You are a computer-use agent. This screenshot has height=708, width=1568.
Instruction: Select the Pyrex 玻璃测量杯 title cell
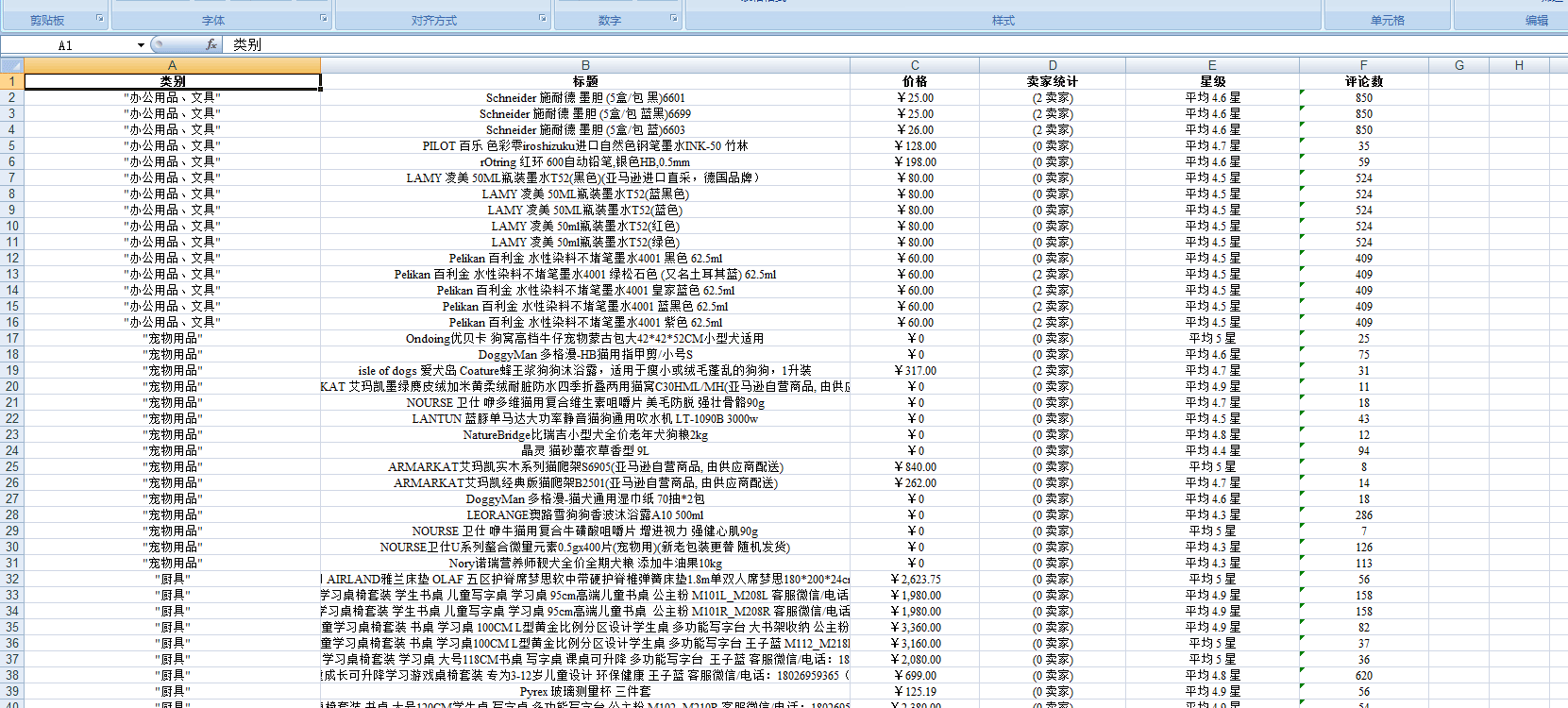point(585,691)
